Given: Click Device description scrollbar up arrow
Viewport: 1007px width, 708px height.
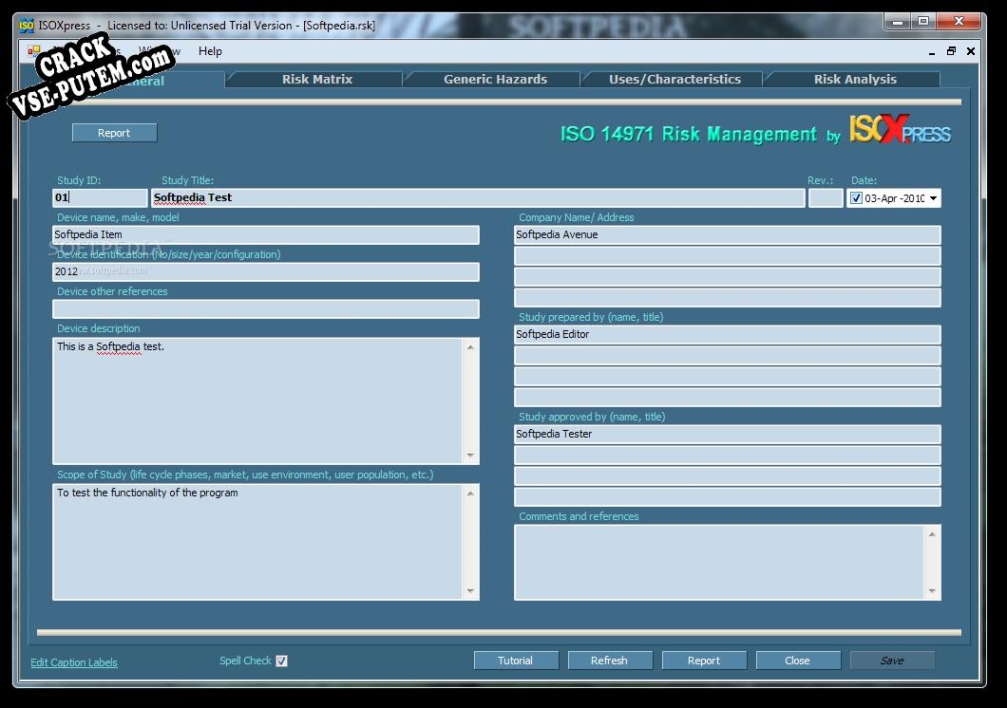Looking at the screenshot, I should tap(471, 347).
